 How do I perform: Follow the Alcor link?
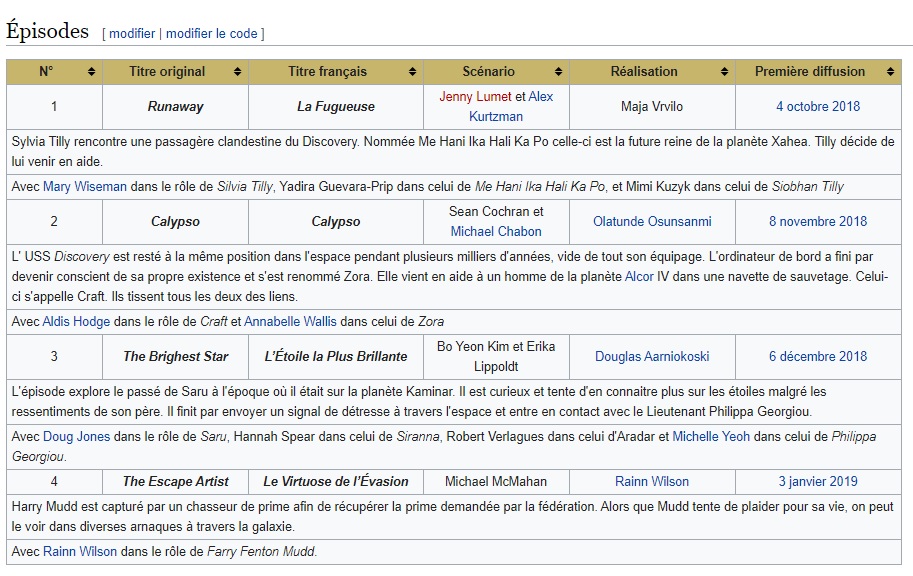tap(639, 277)
